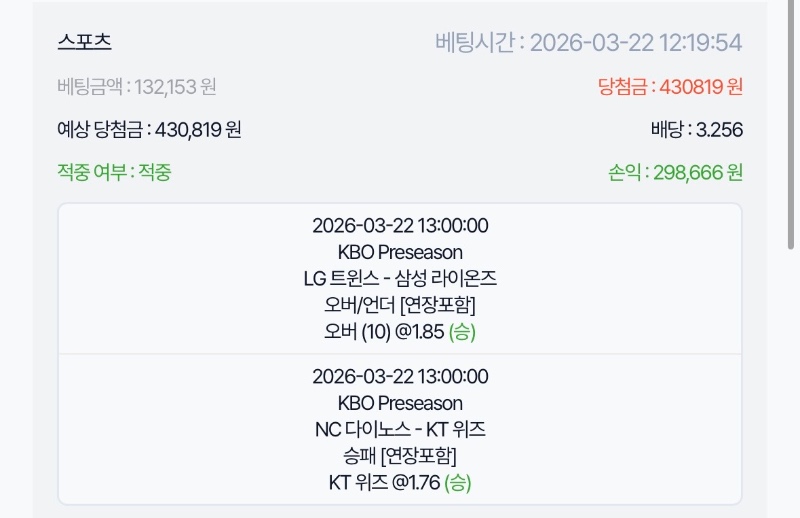Click the 오버/언더 [연장포함] market label

point(400,305)
